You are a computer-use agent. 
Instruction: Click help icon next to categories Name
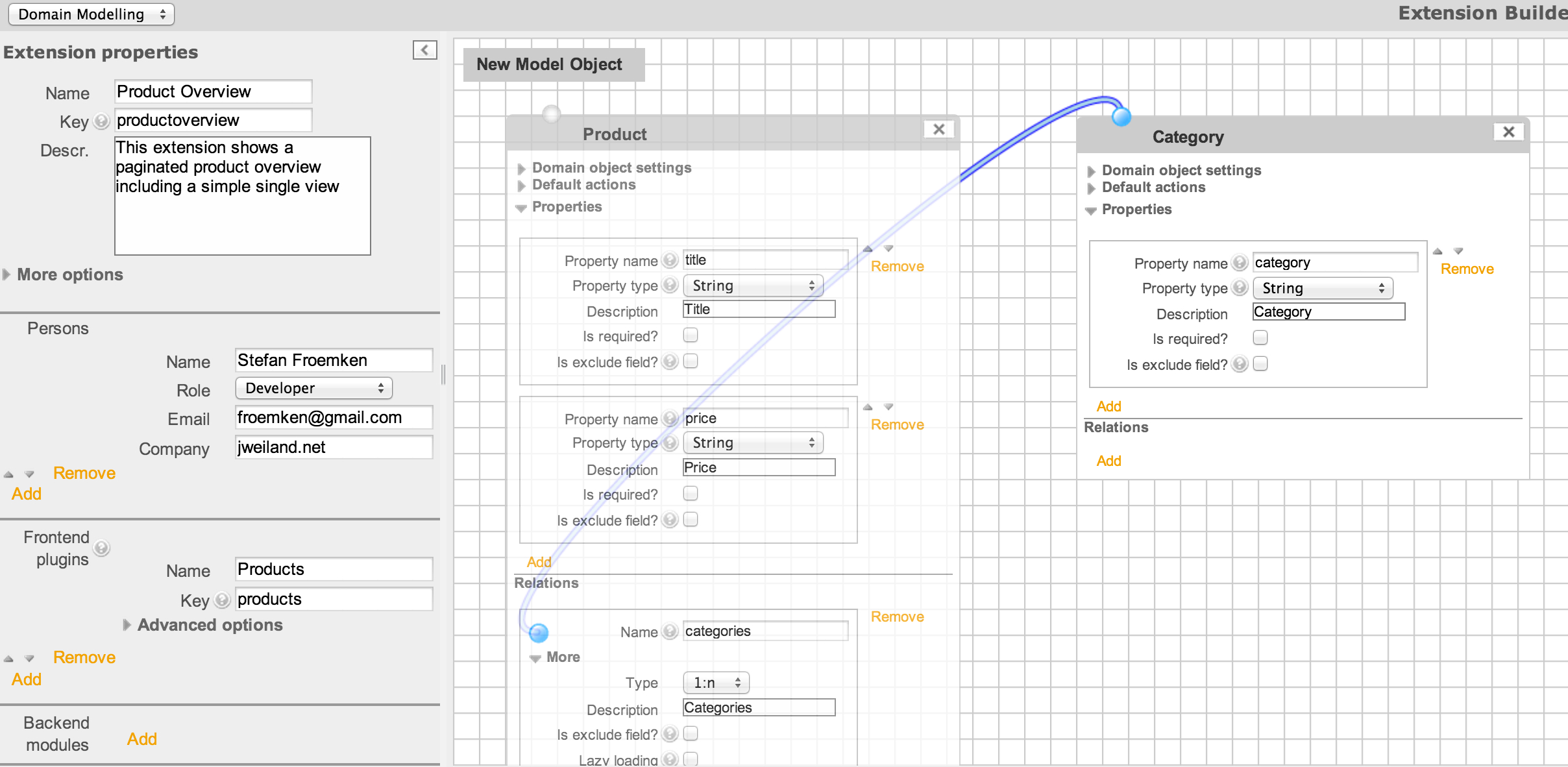point(670,631)
